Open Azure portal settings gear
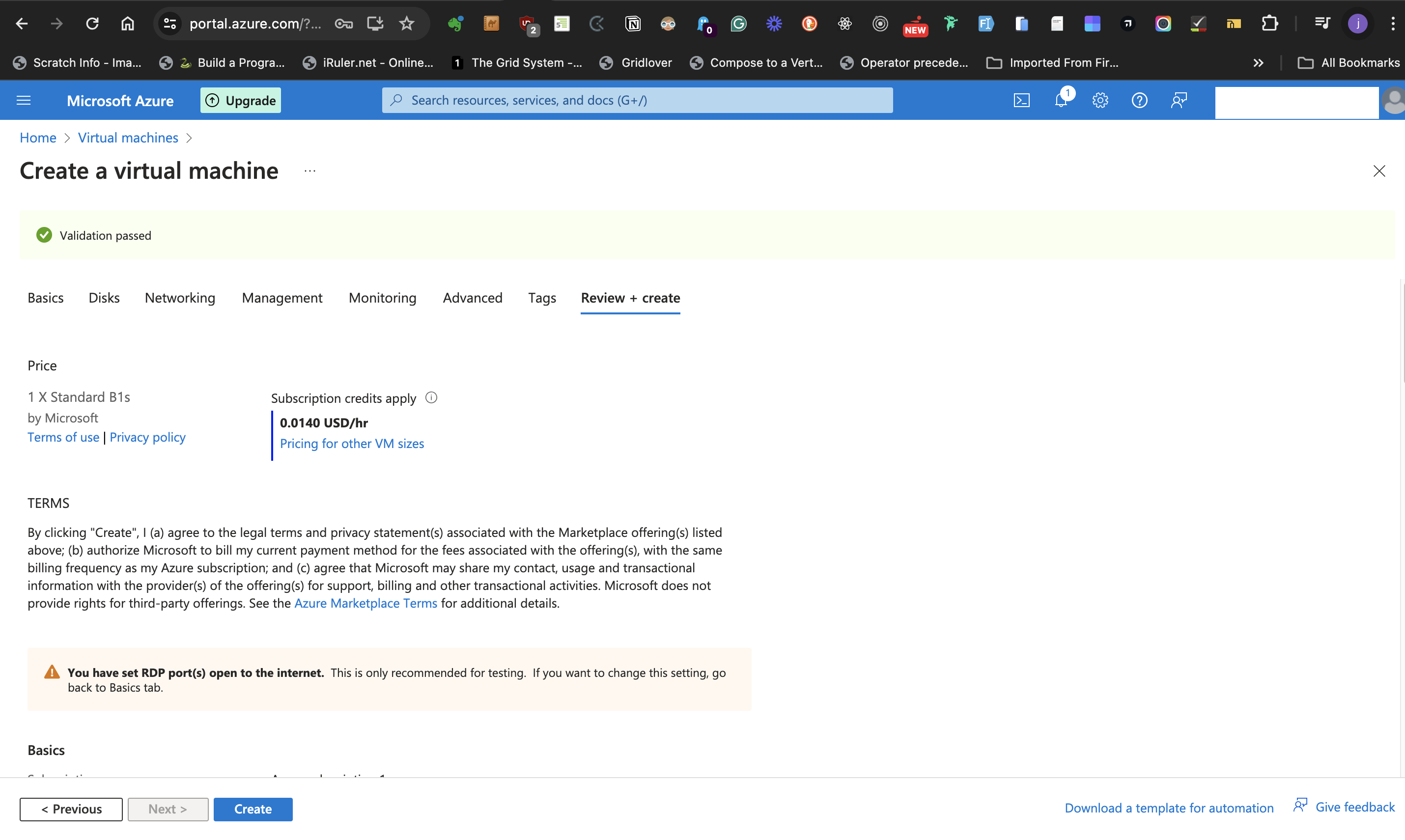Screen dimensions: 1405x840 tap(1100, 100)
